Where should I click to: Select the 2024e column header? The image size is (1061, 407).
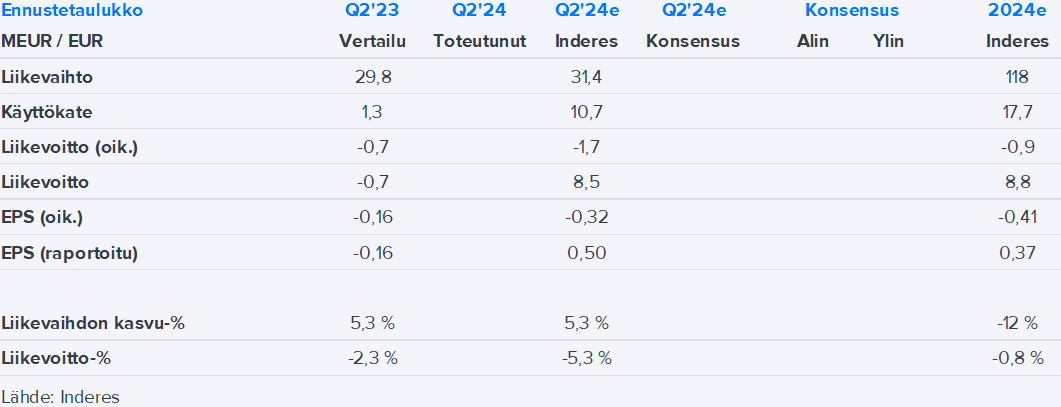point(1013,11)
